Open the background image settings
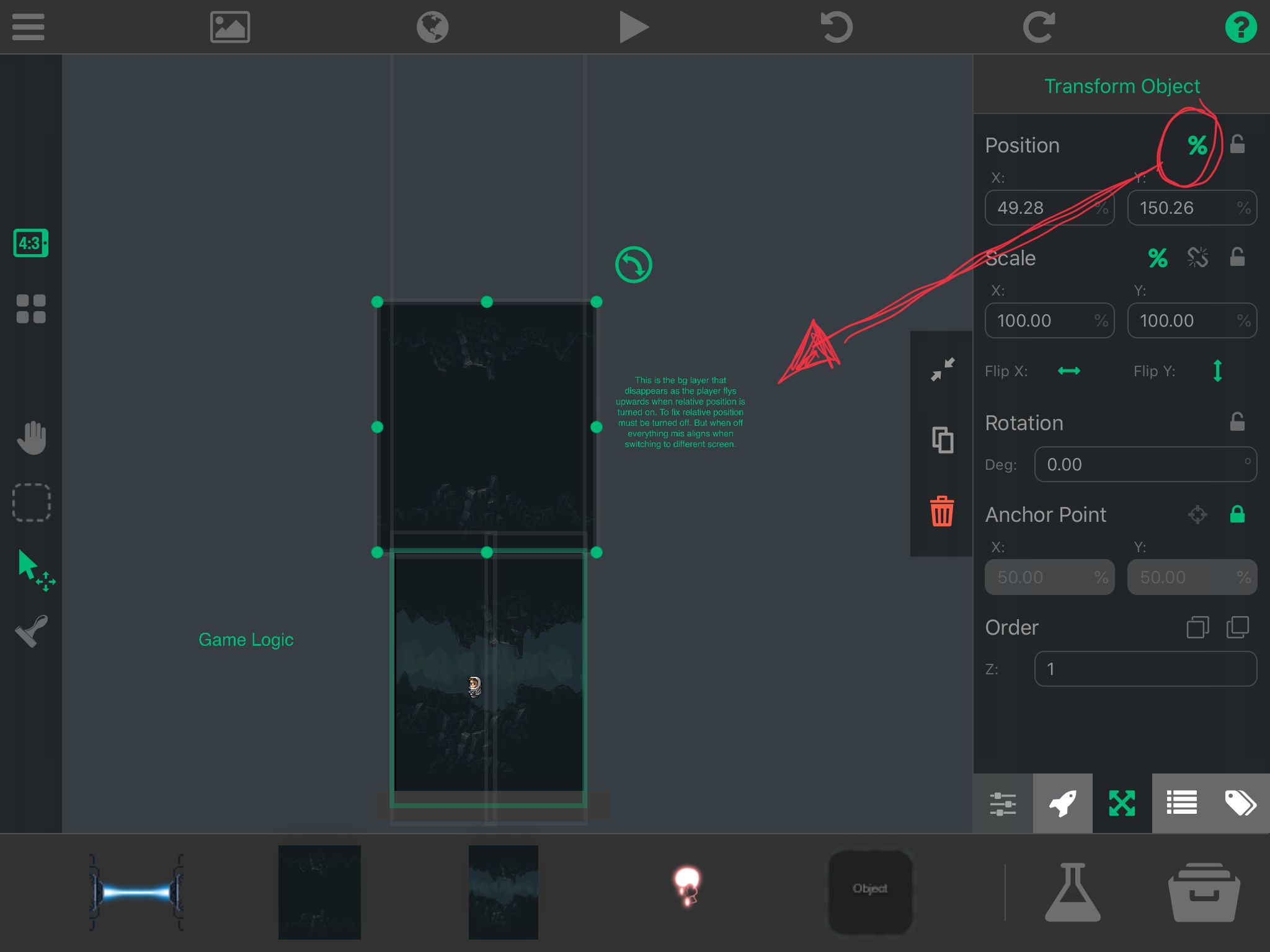Viewport: 1270px width, 952px height. [230, 27]
